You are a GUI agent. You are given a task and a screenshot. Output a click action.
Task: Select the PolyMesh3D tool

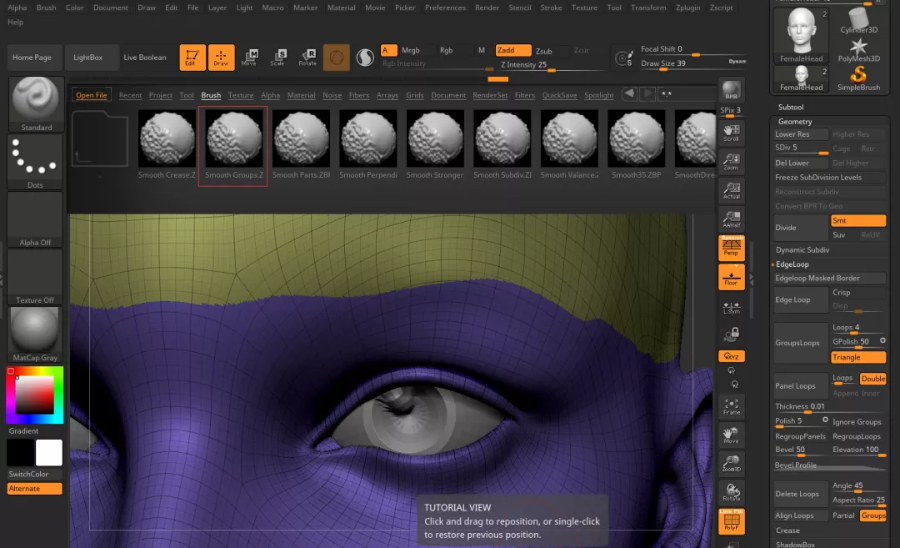(859, 50)
